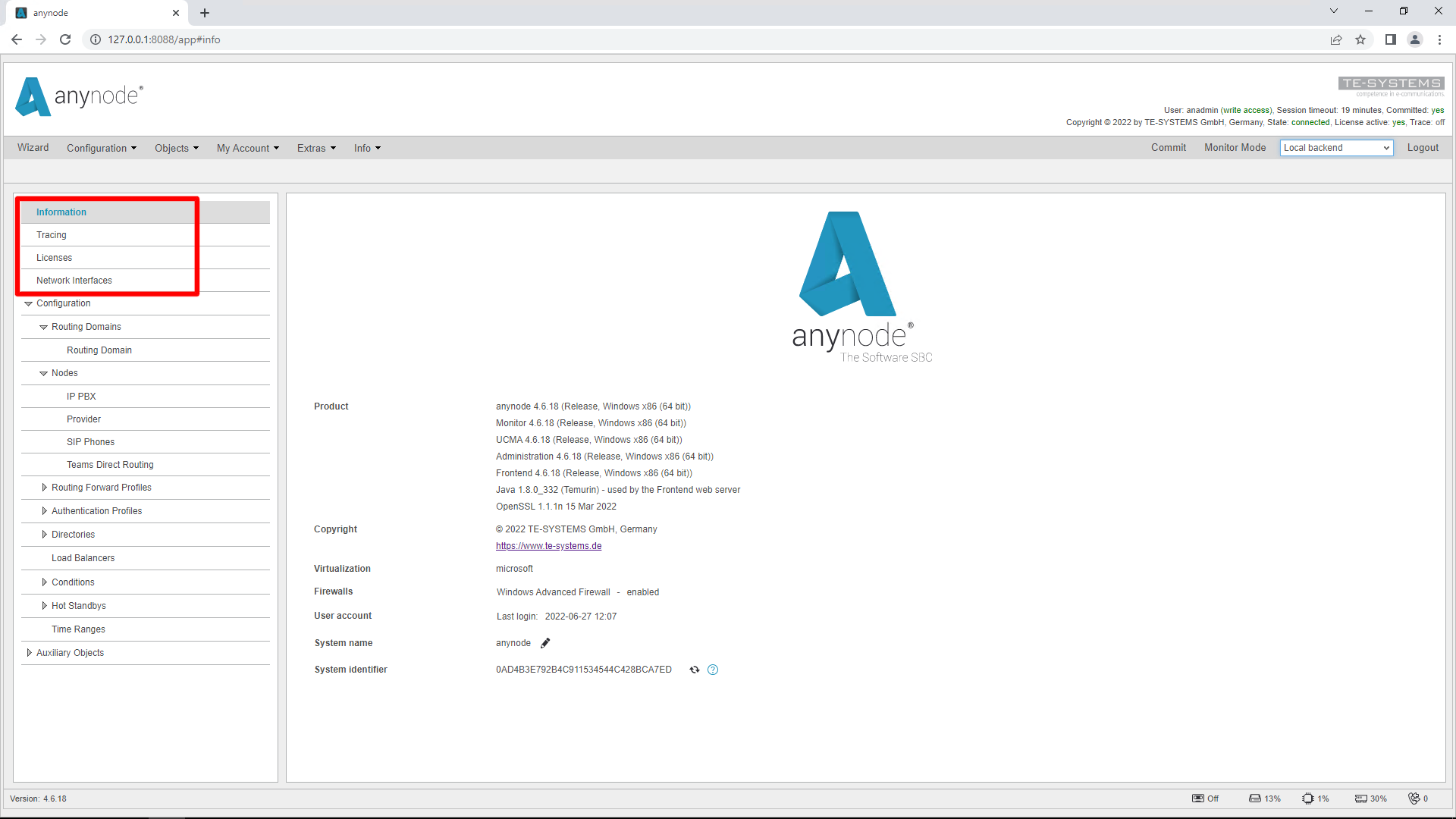Click the Version 4.6.18 status text
The width and height of the screenshot is (1456, 819).
point(38,799)
